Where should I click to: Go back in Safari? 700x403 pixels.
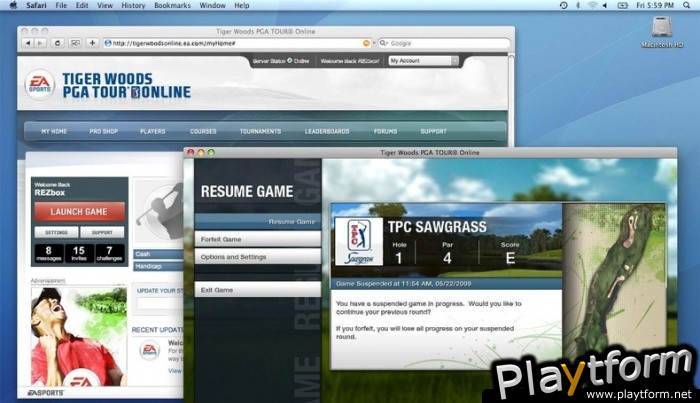click(x=29, y=43)
